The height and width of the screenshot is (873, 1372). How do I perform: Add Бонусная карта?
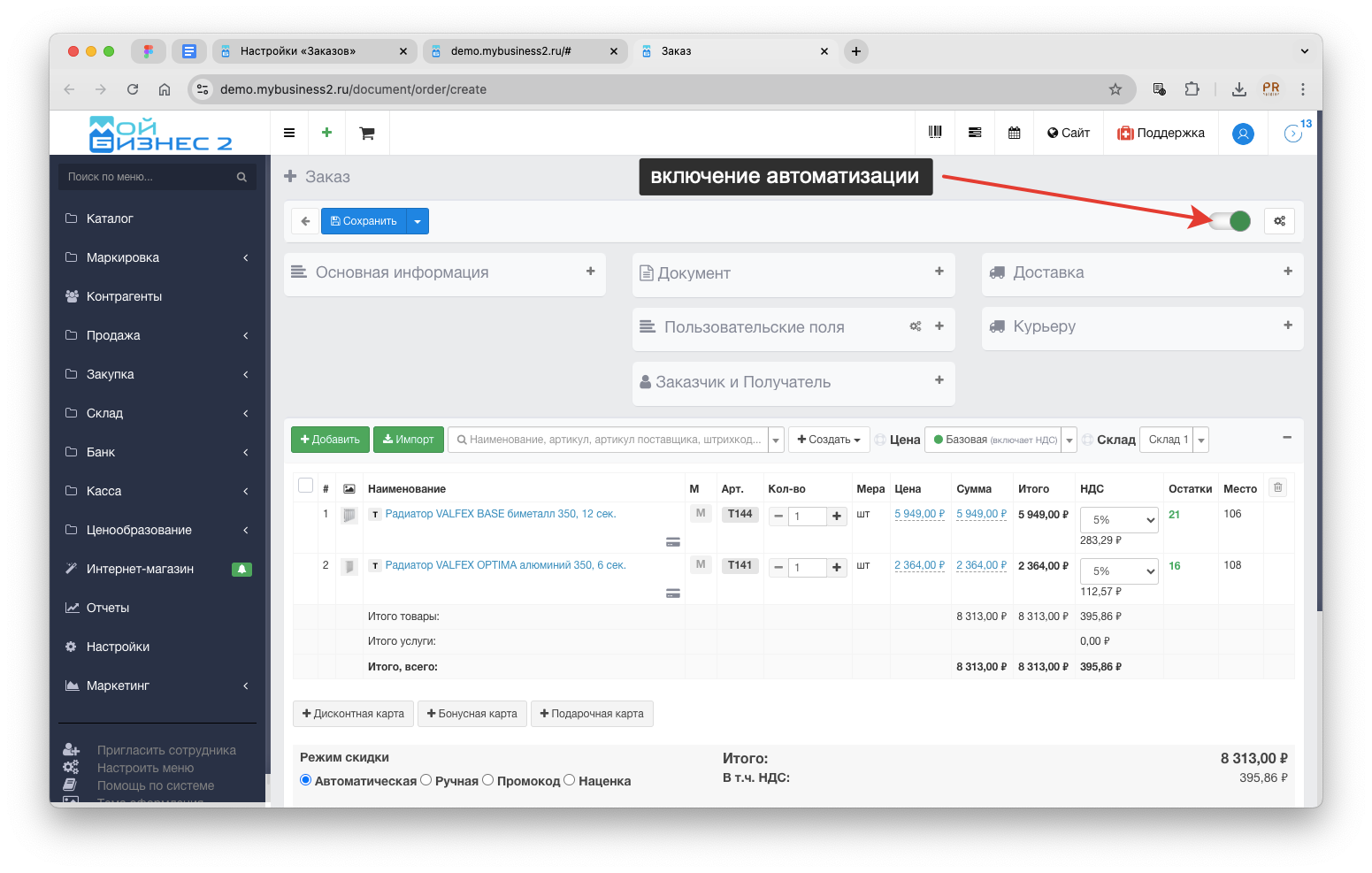click(471, 714)
